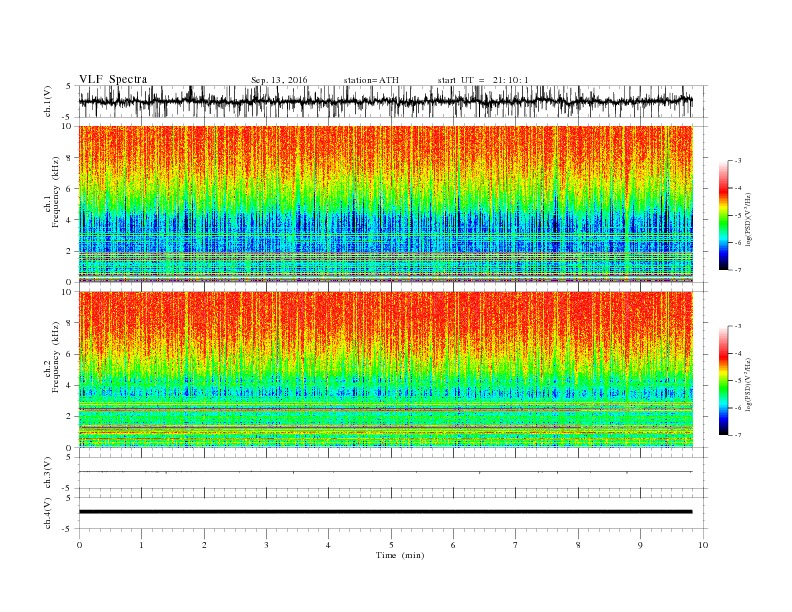The height and width of the screenshot is (612, 792).
Task: Click the ch.1 waveform trace panel
Action: [393, 101]
